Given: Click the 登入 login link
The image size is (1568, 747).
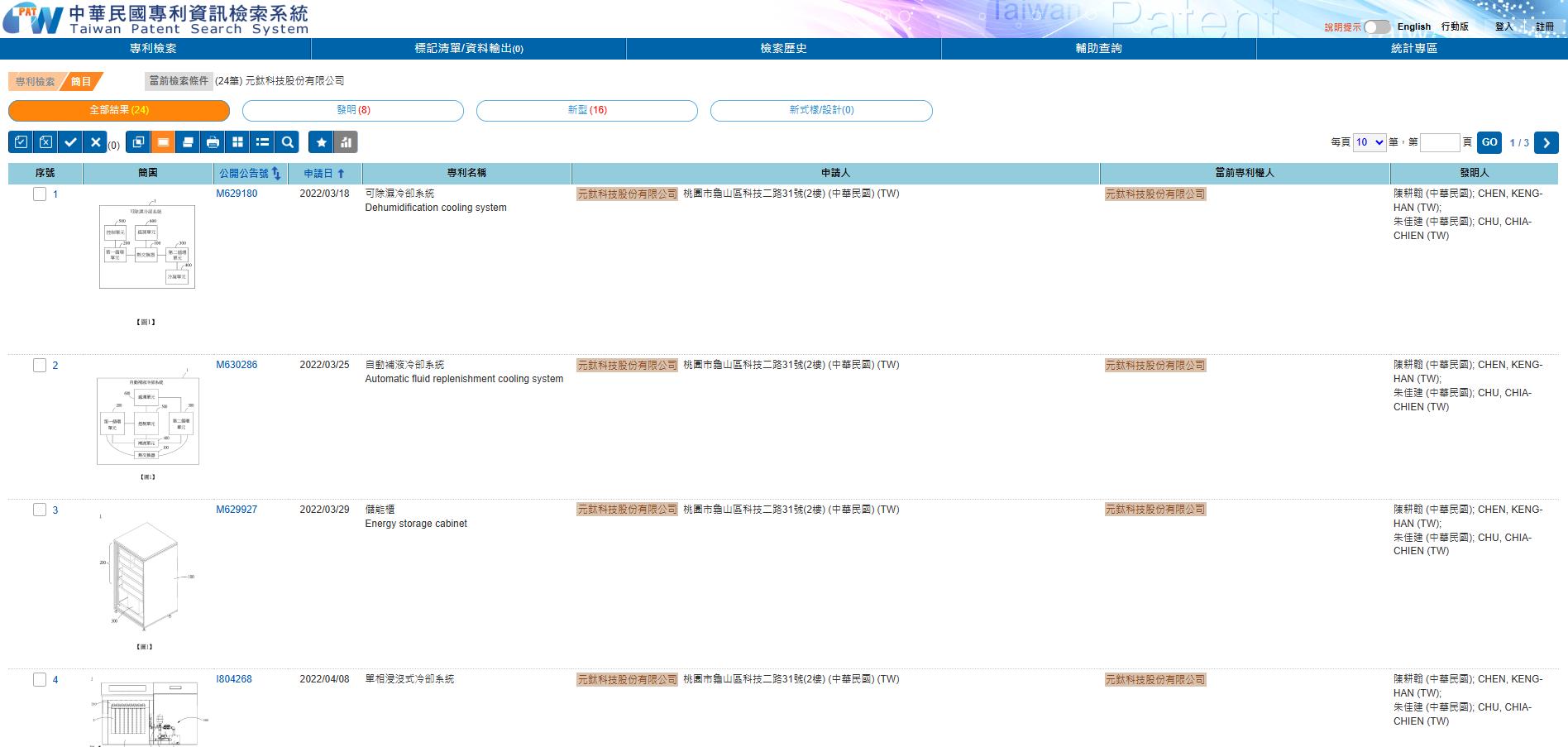Looking at the screenshot, I should [x=1503, y=26].
